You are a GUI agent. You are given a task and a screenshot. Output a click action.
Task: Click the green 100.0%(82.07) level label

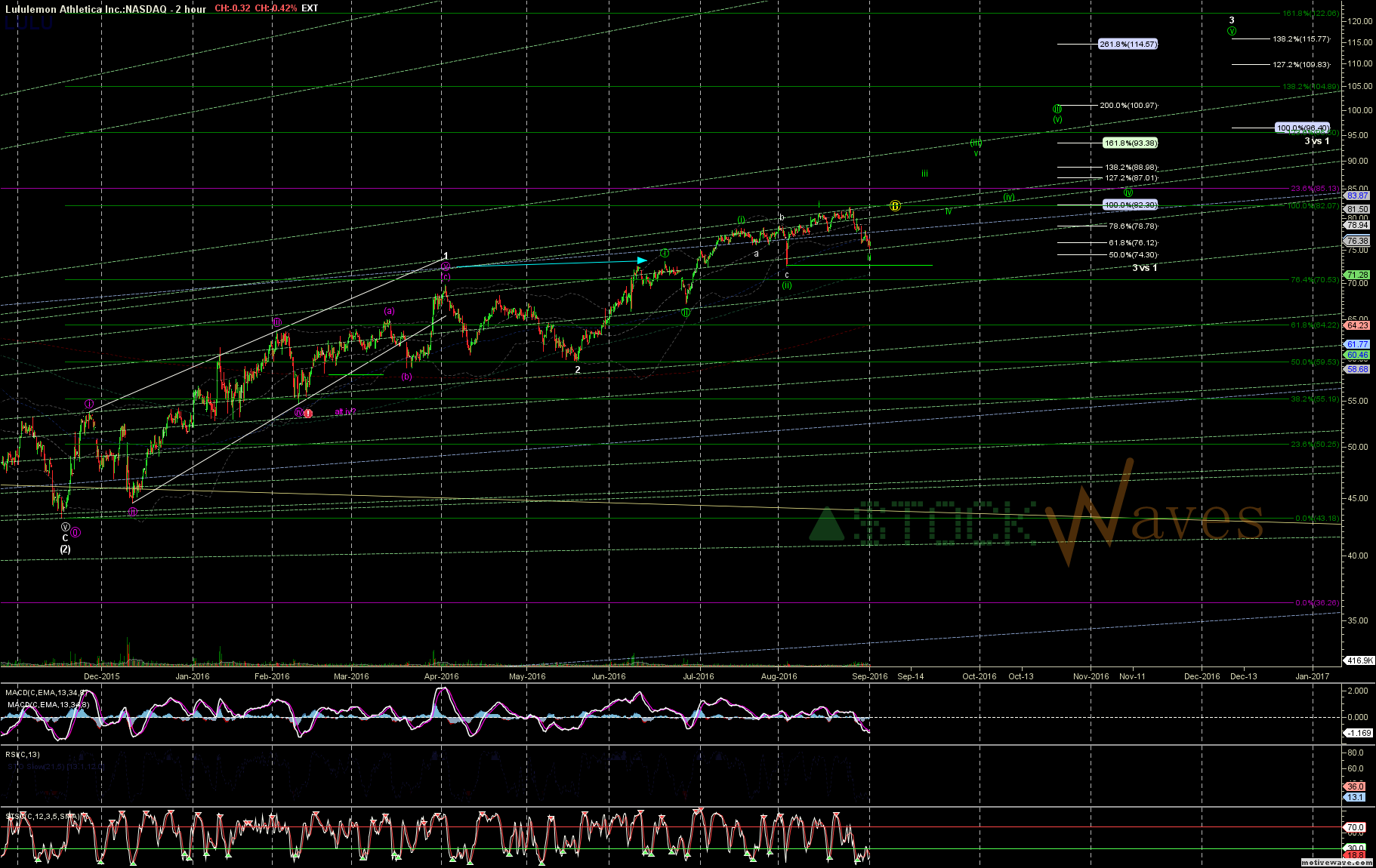pyautogui.click(x=1313, y=205)
